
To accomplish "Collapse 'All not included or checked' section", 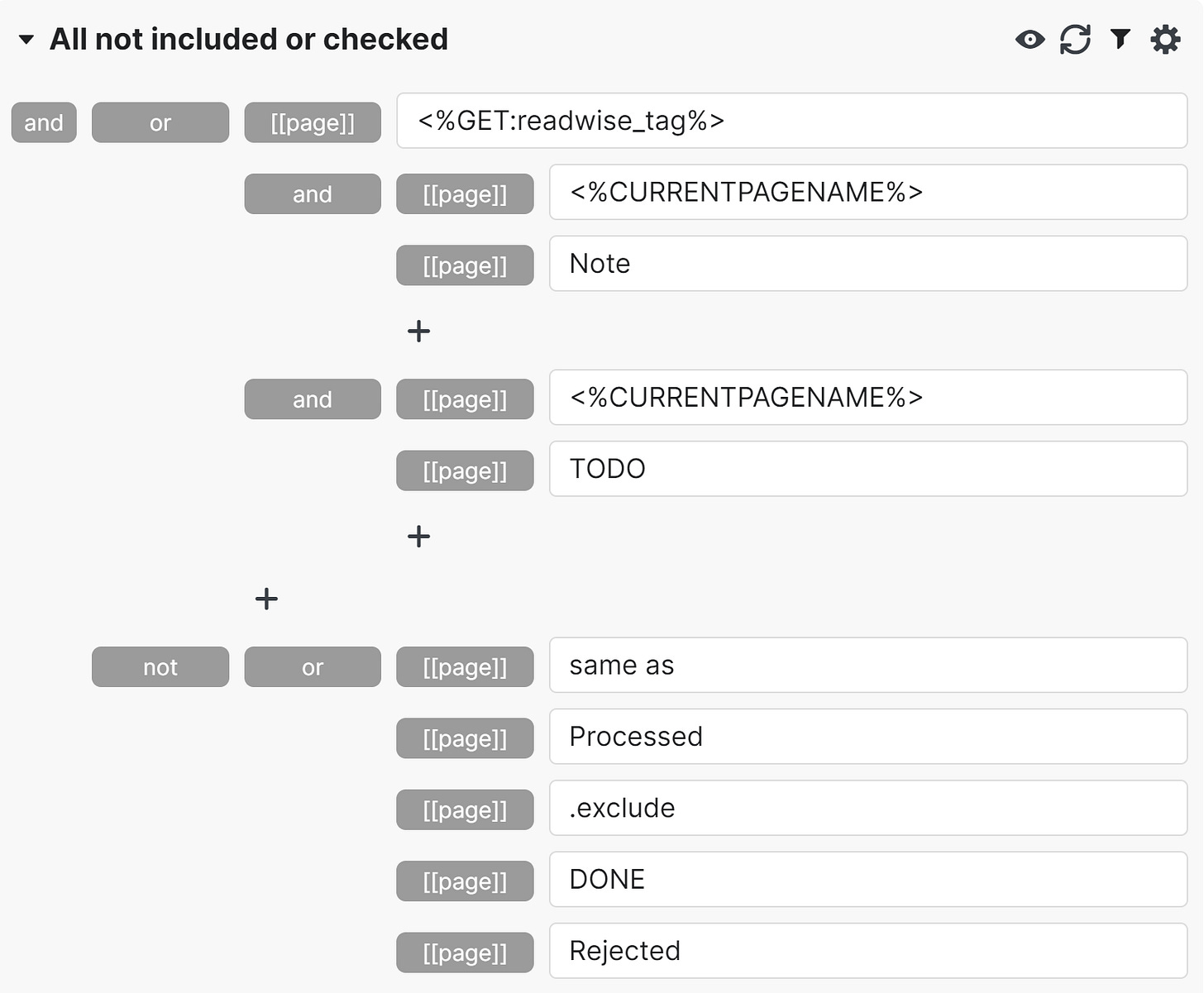I will tap(26, 40).
